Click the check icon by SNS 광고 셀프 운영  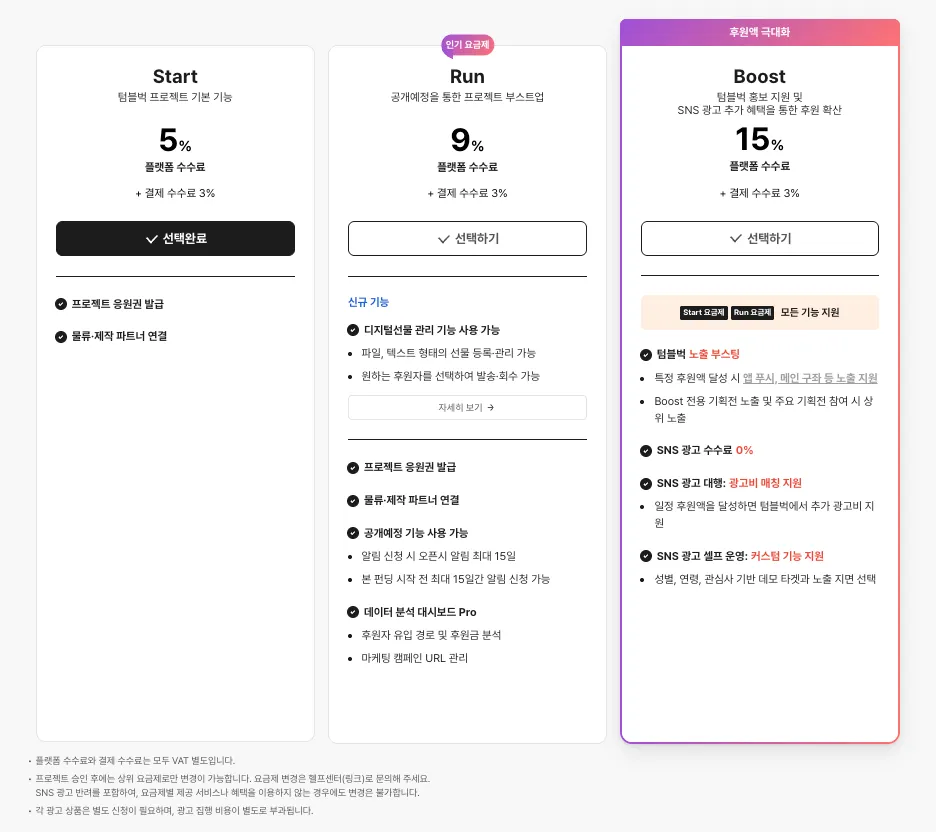(x=646, y=556)
